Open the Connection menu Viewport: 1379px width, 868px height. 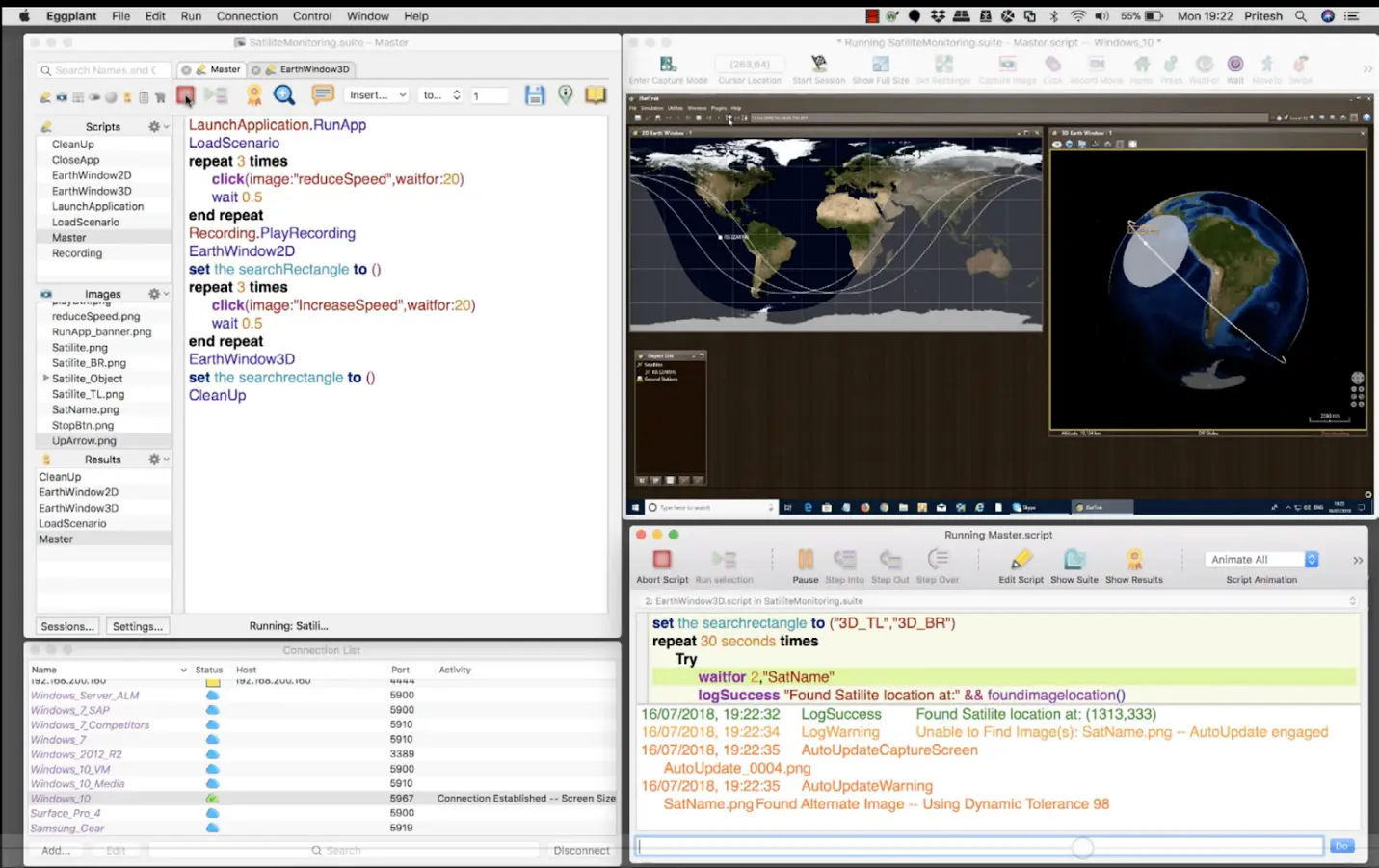pos(247,16)
